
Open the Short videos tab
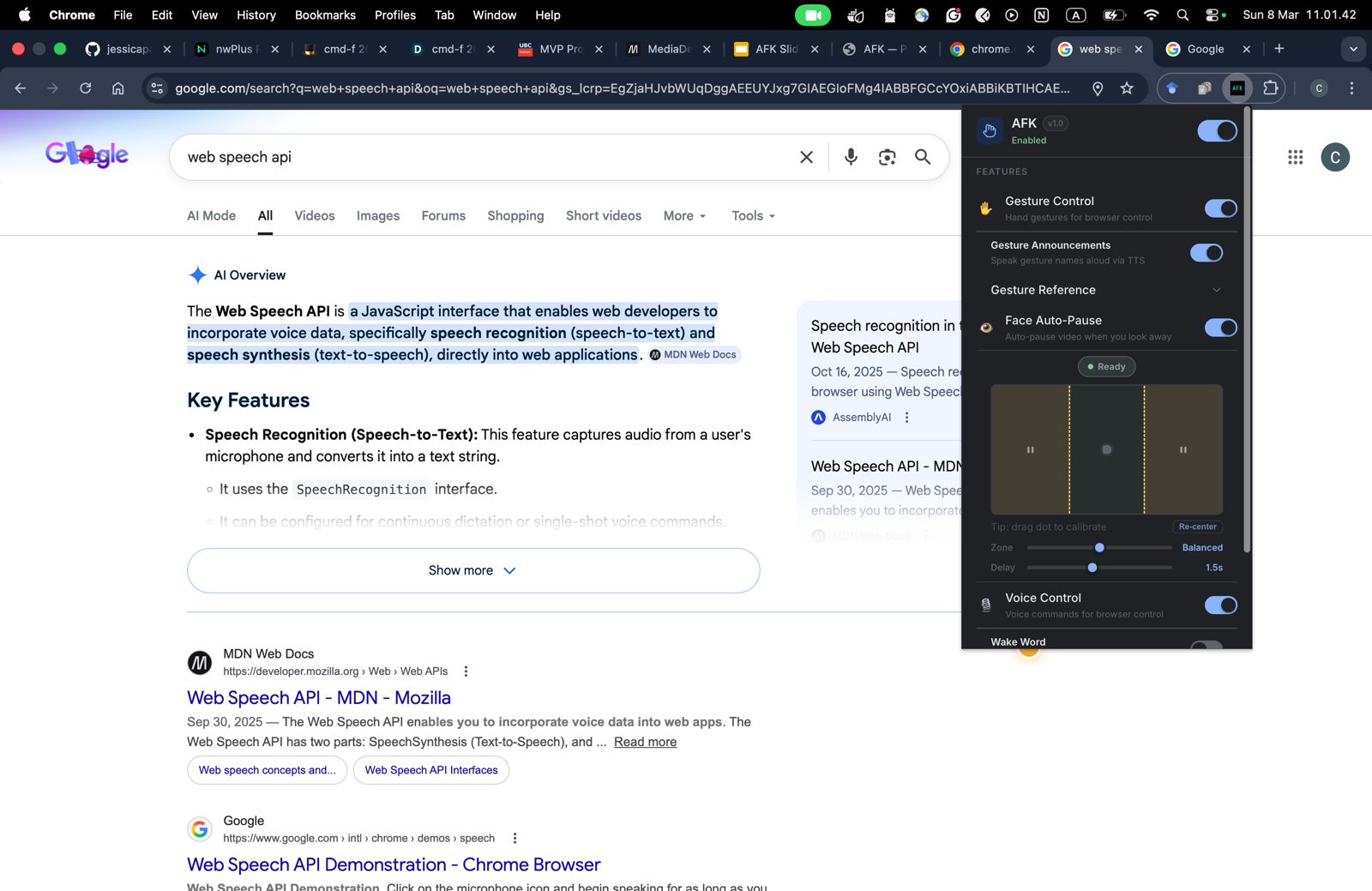(604, 216)
